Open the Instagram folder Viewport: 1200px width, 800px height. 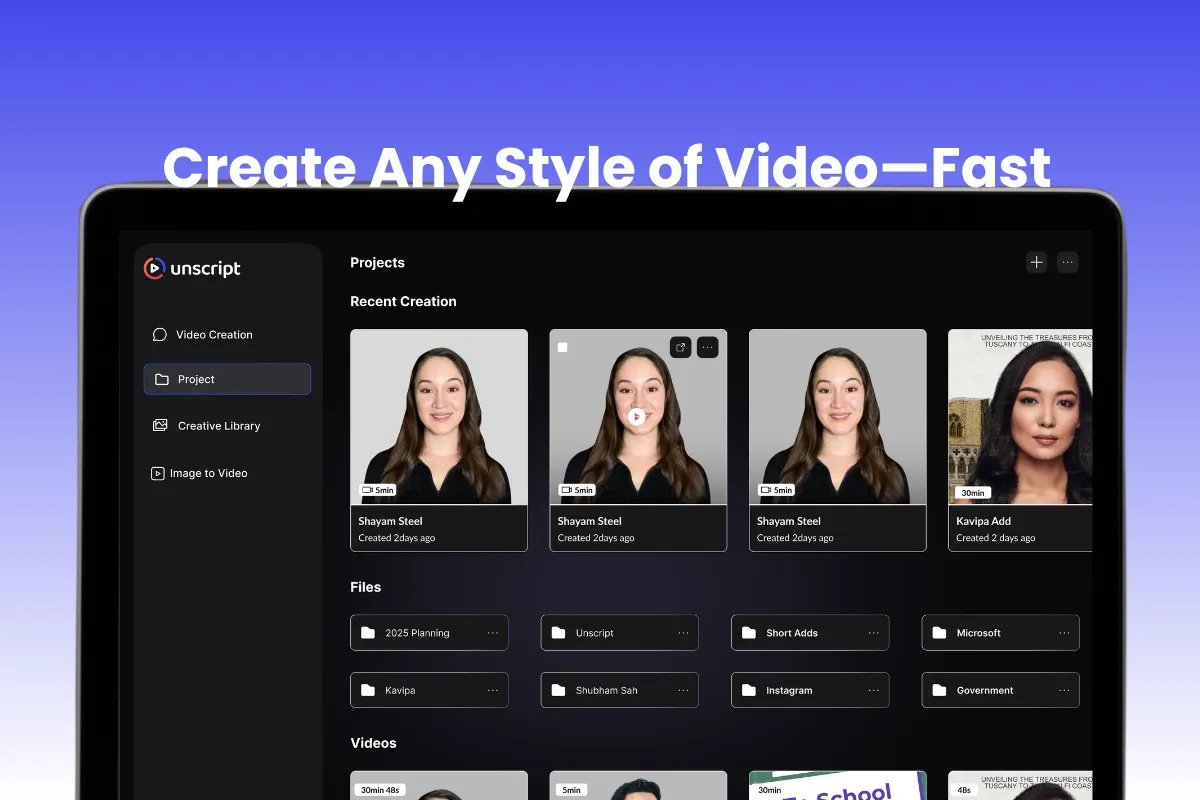click(810, 690)
